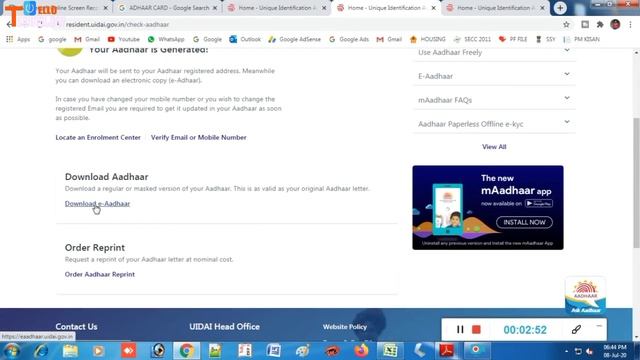Open the PF FILE bookmark

pyautogui.click(x=513, y=39)
